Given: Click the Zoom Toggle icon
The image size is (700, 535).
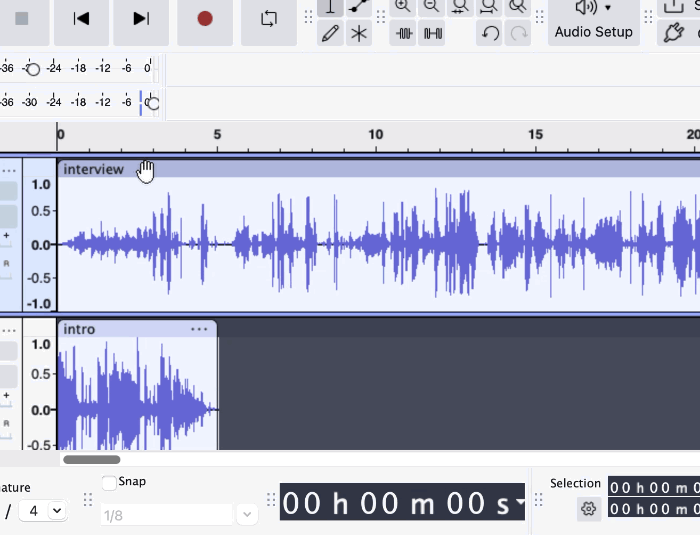Looking at the screenshot, I should tap(517, 7).
